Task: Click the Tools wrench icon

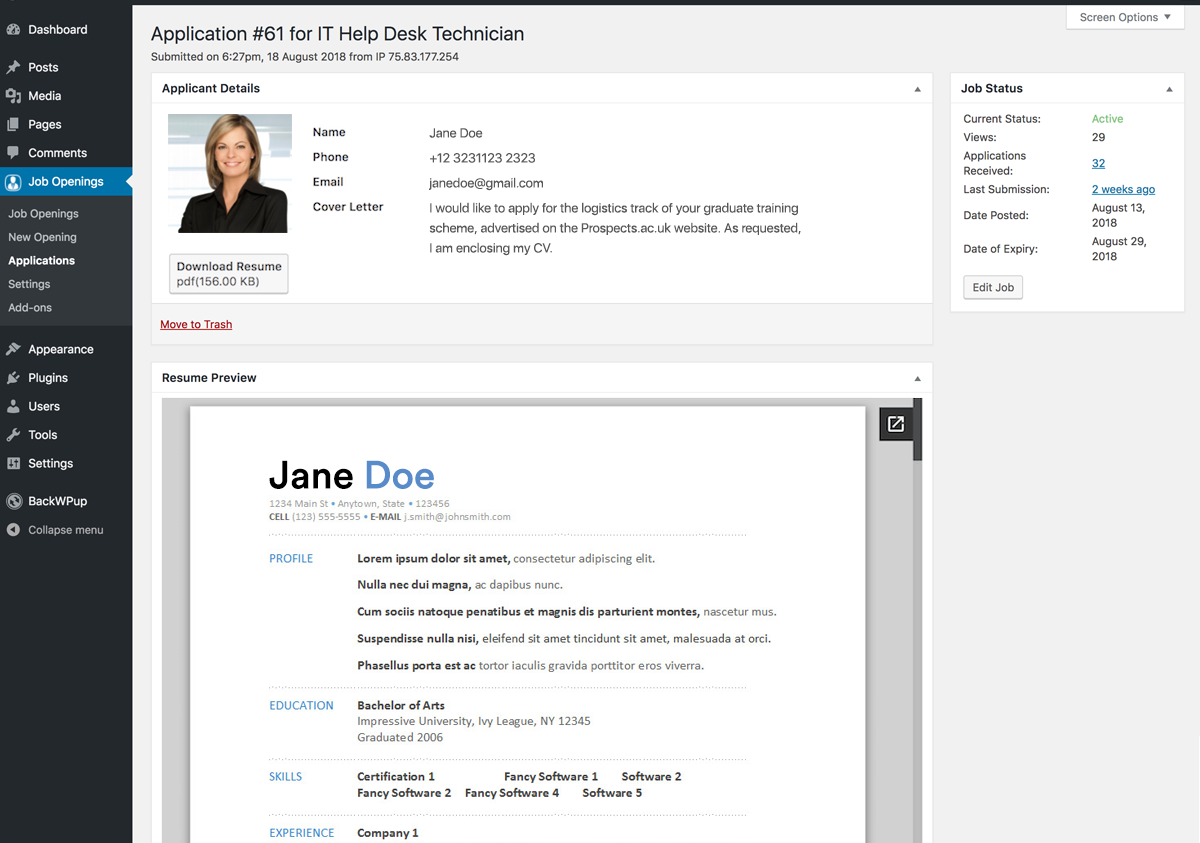Action: tap(13, 435)
